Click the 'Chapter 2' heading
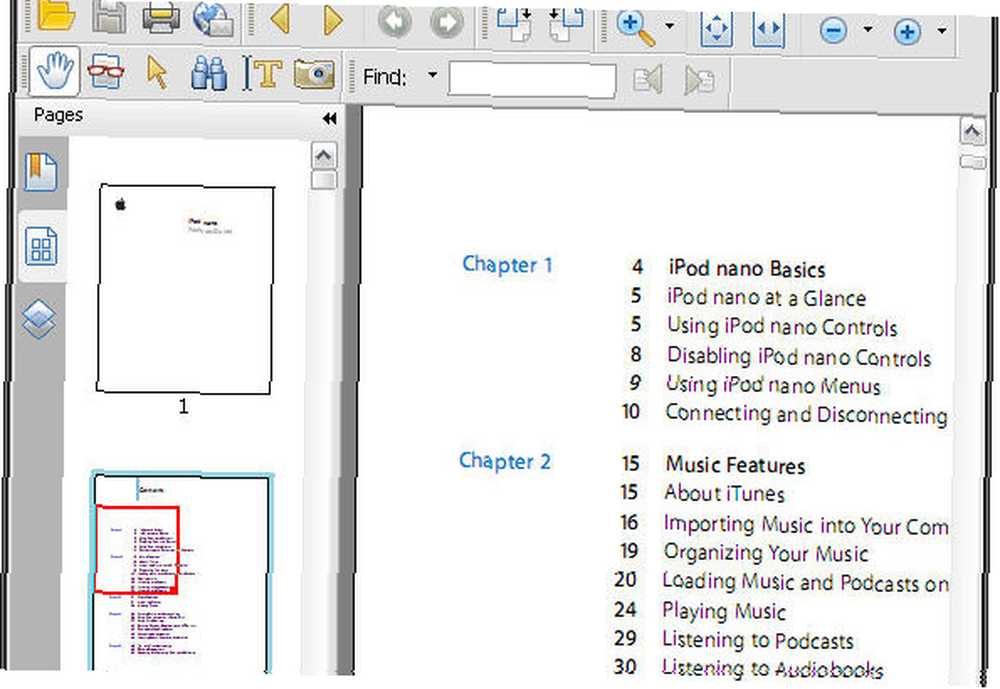The width and height of the screenshot is (1000, 689). [x=504, y=461]
